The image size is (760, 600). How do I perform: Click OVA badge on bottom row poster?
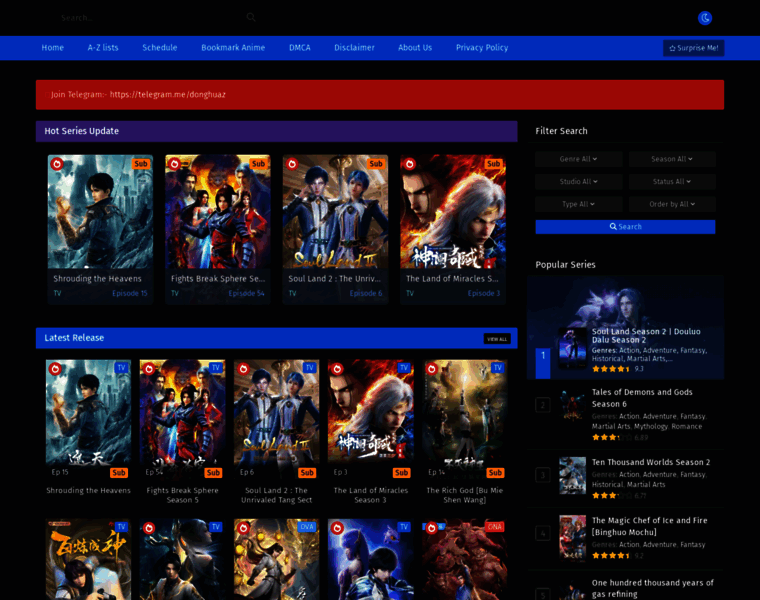[307, 527]
